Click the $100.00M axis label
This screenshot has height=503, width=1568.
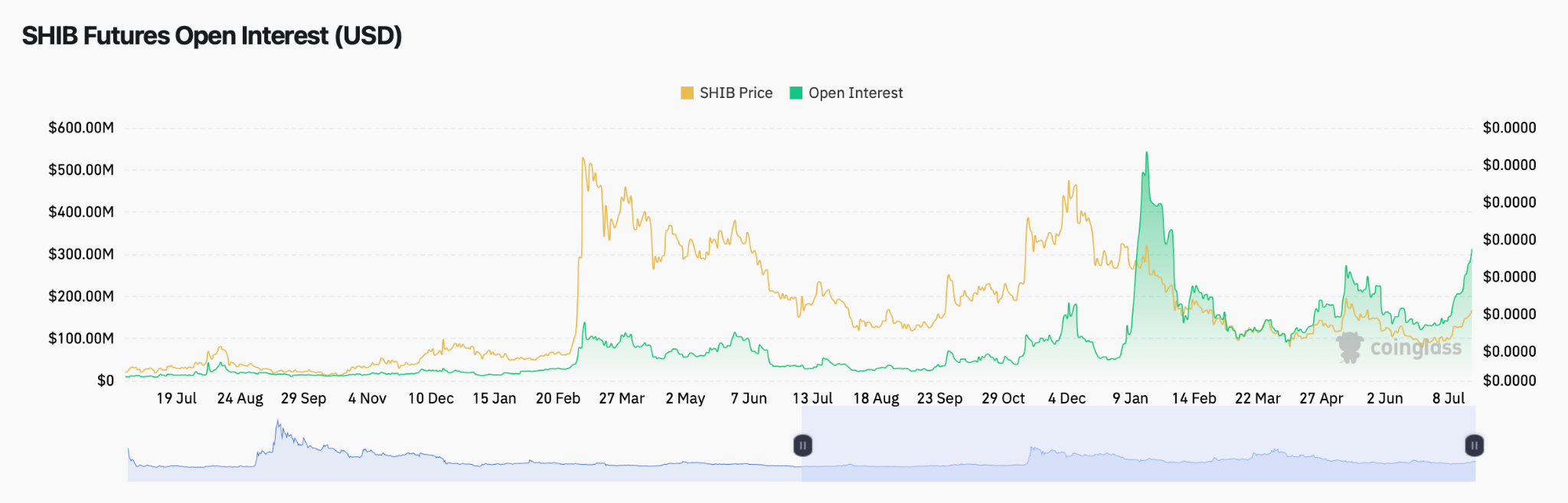(x=81, y=338)
